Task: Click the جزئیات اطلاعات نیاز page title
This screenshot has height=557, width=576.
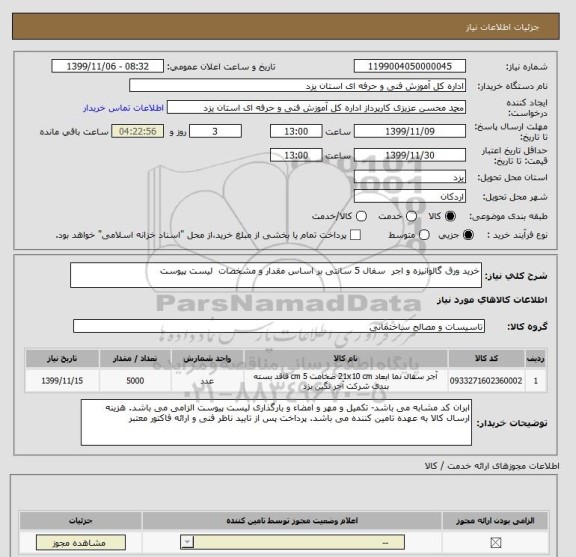Action: (502, 28)
